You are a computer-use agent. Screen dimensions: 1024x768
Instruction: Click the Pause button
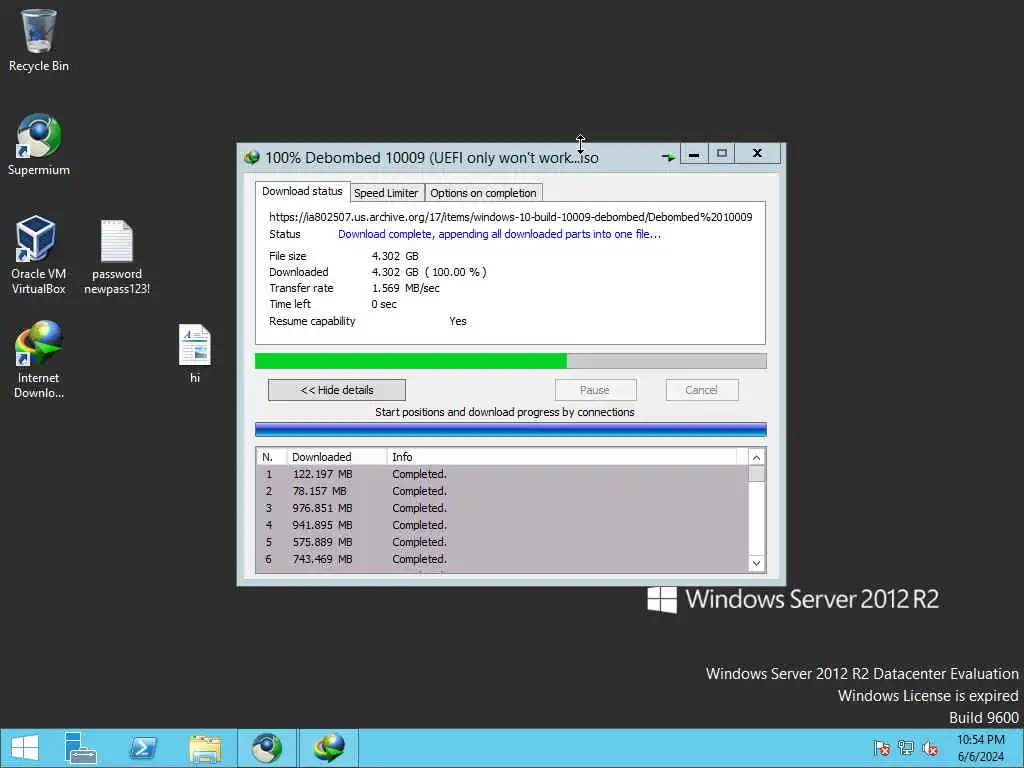(595, 390)
